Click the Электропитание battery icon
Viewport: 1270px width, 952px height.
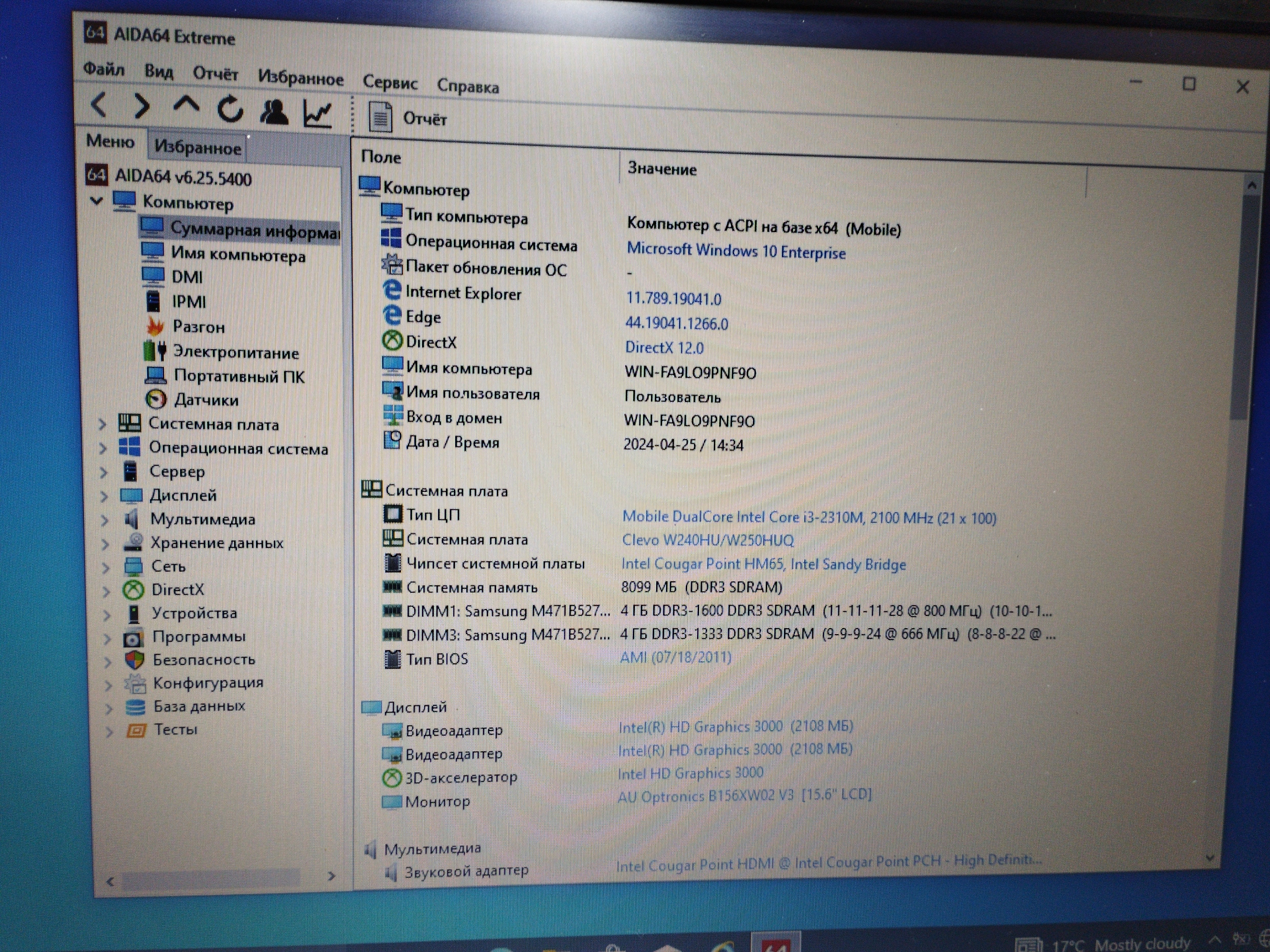point(155,350)
